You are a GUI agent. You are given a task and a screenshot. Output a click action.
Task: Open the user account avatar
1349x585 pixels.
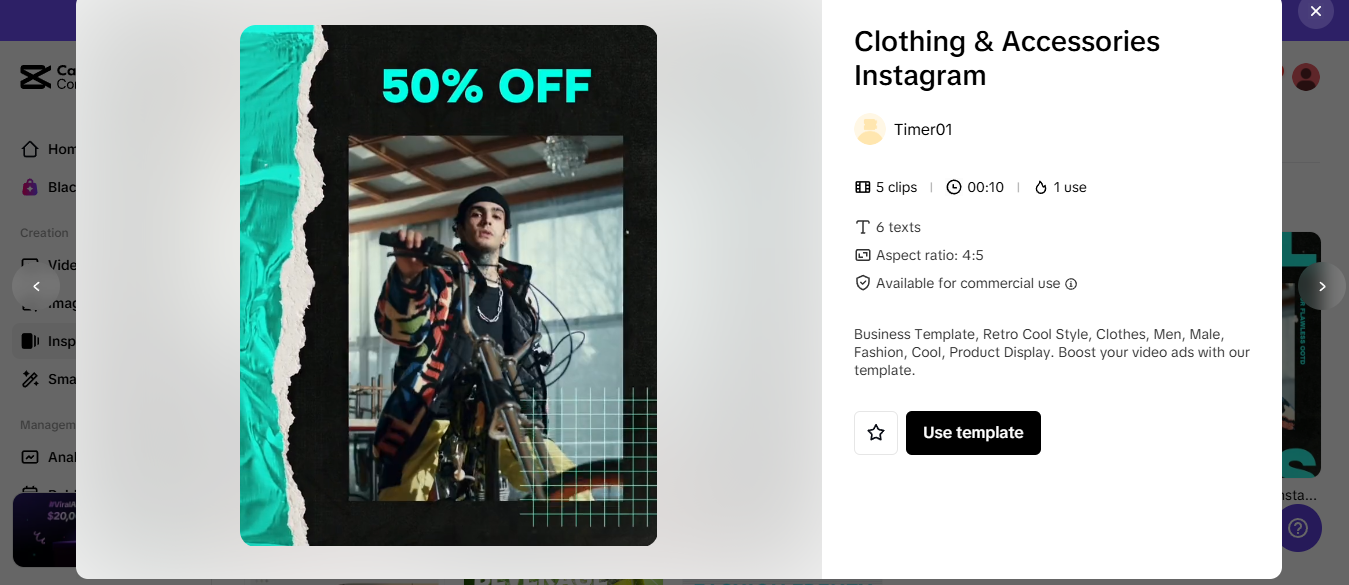pyautogui.click(x=1305, y=77)
